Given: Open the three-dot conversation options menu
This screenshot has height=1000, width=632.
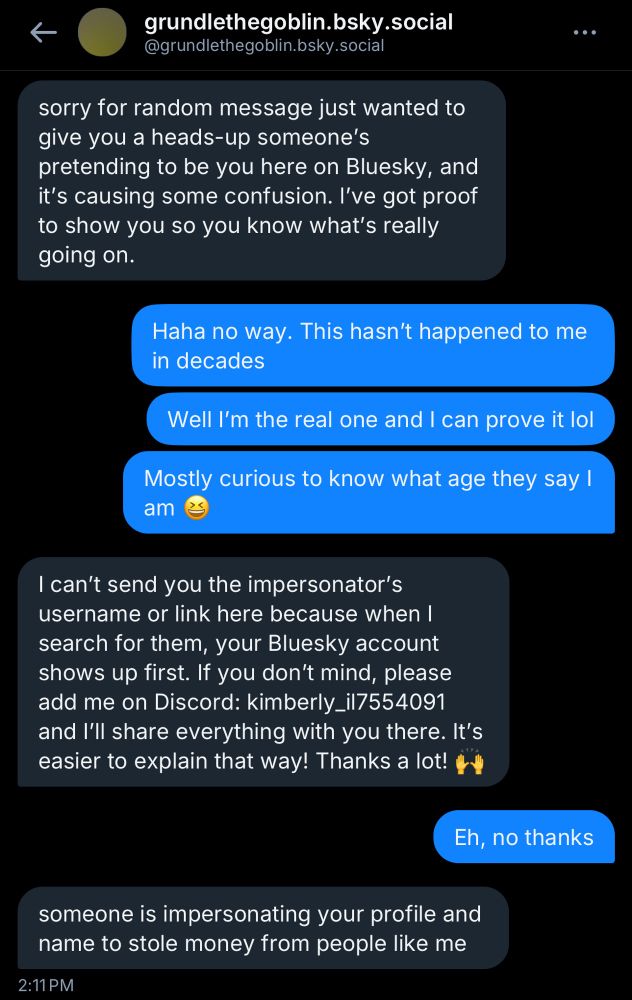Looking at the screenshot, I should click(584, 32).
